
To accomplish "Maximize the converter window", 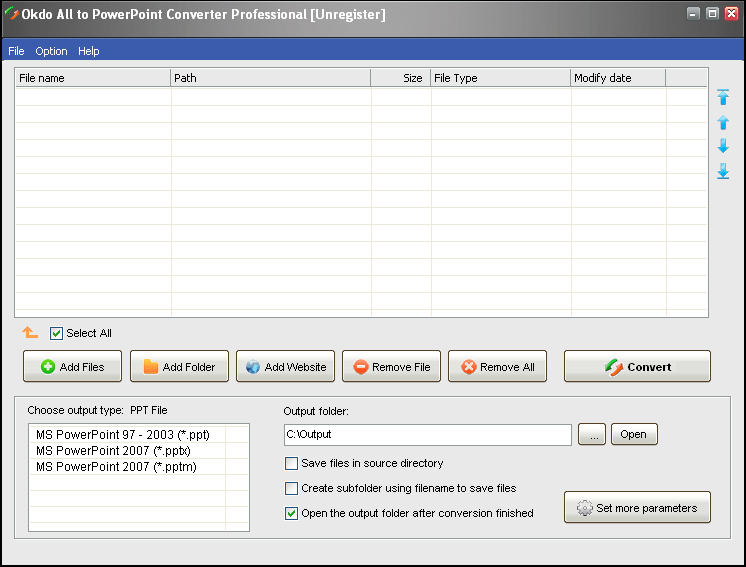I will point(712,13).
